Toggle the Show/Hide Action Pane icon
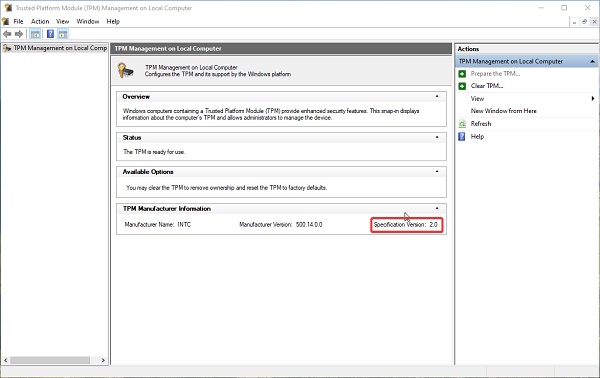 click(x=63, y=34)
